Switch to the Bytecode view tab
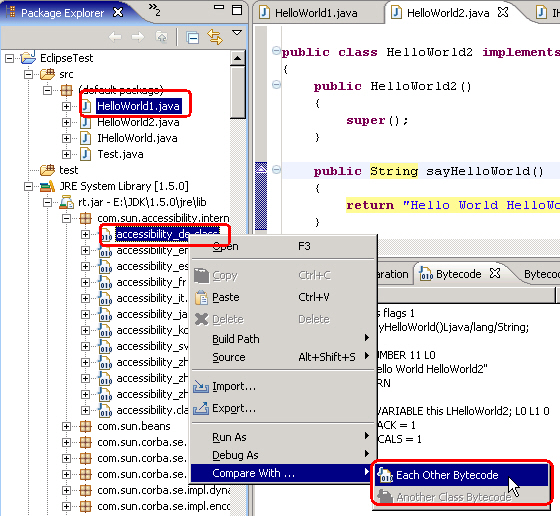This screenshot has width=560, height=516. [x=459, y=274]
